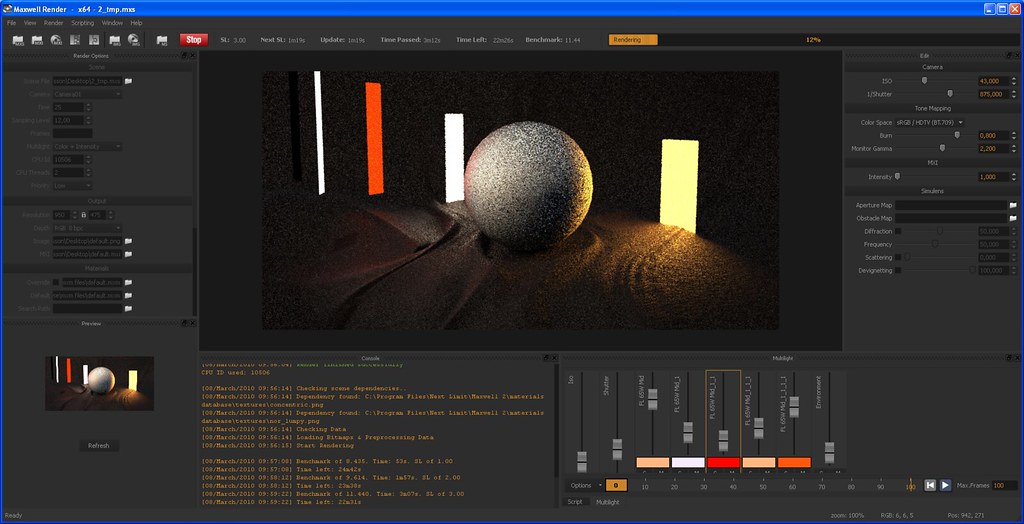Screen dimensions: 1024x524
Task: Browse for an Aperture Map file
Action: pyautogui.click(x=1013, y=205)
